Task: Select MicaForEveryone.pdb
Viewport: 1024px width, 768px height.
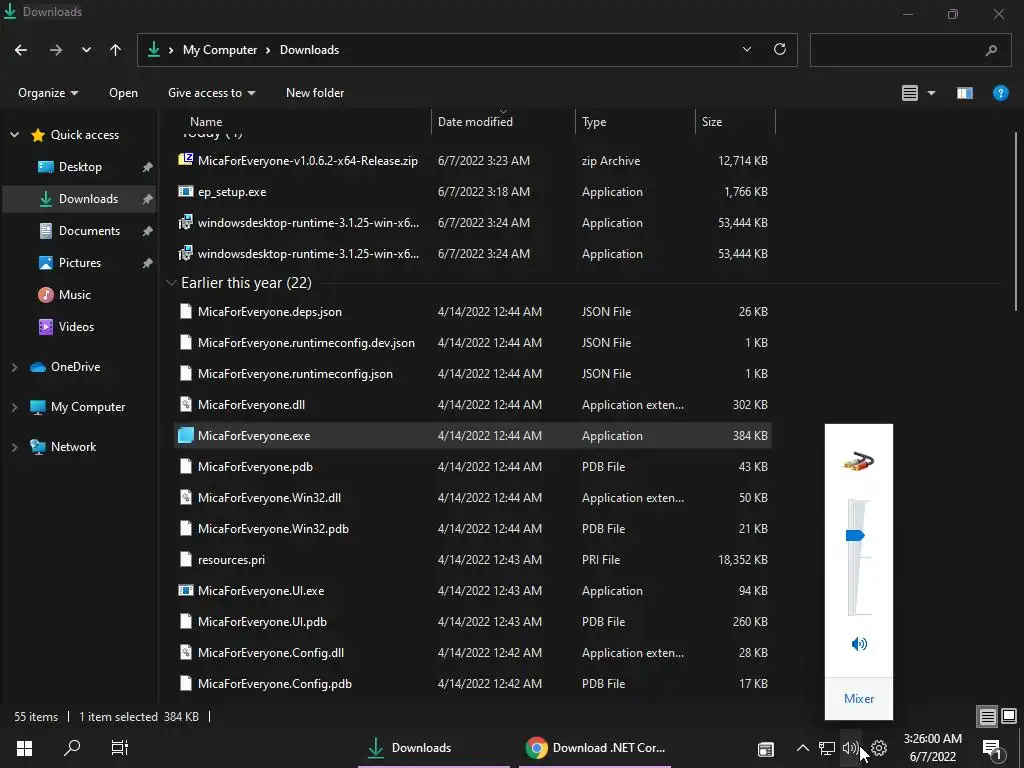Action: point(255,466)
